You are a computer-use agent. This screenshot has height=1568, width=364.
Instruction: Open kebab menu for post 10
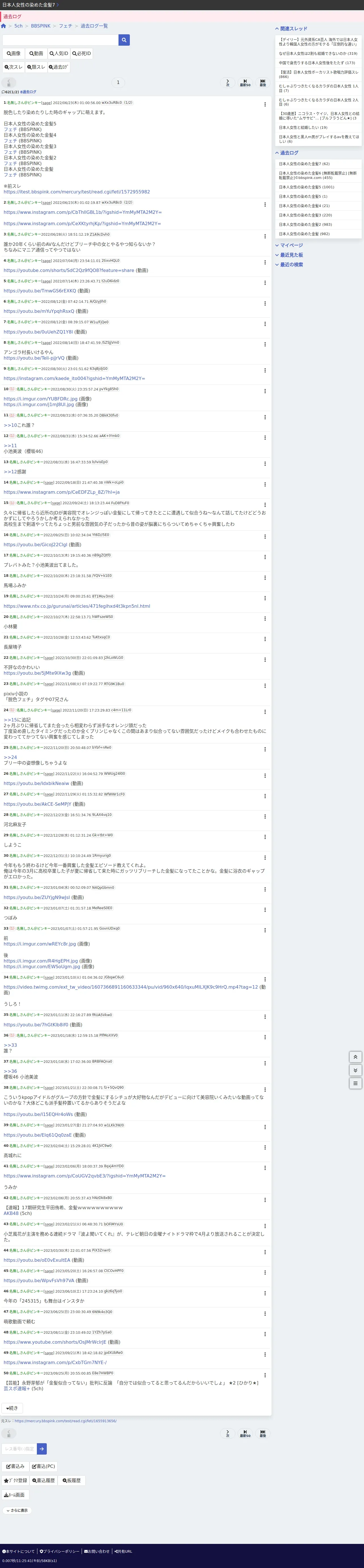(265, 391)
